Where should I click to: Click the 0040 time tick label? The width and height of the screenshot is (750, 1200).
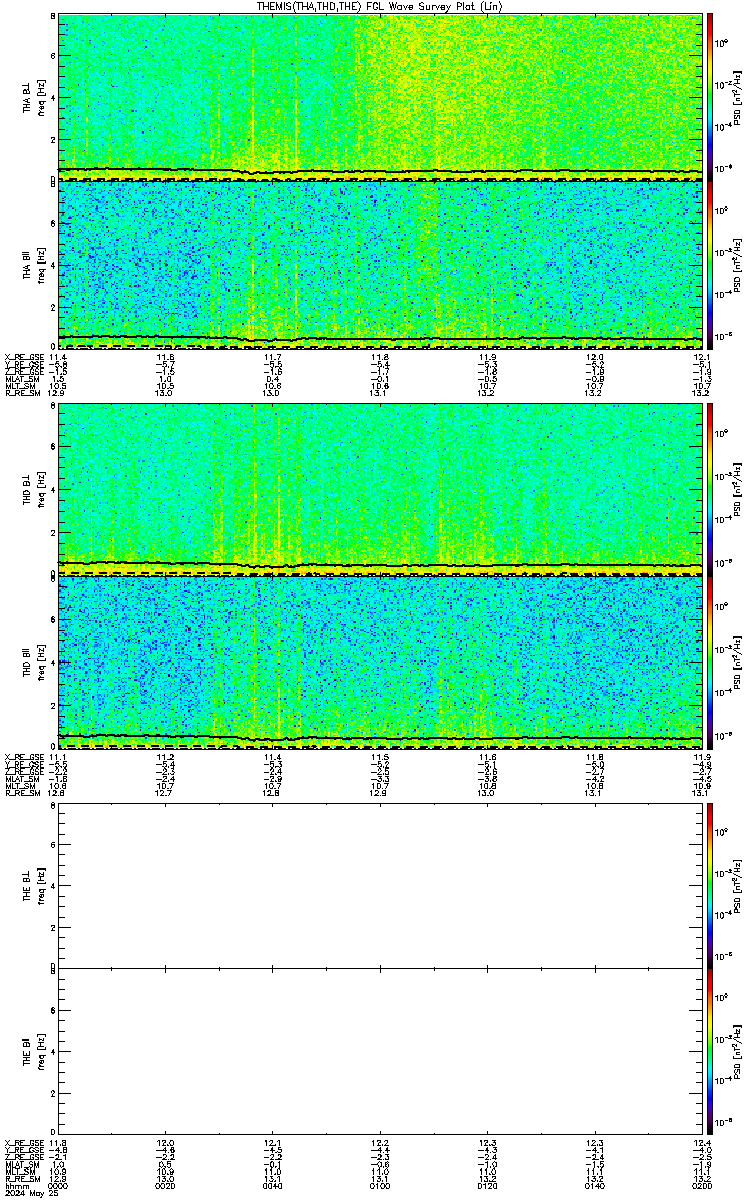point(273,1186)
